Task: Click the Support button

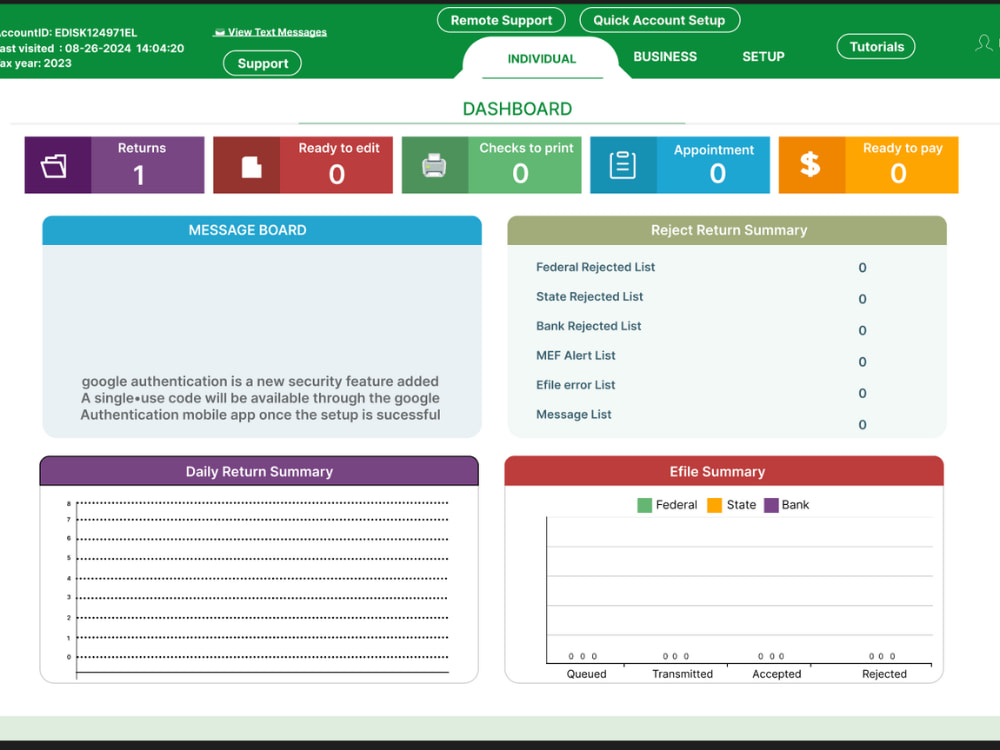Action: (x=263, y=63)
